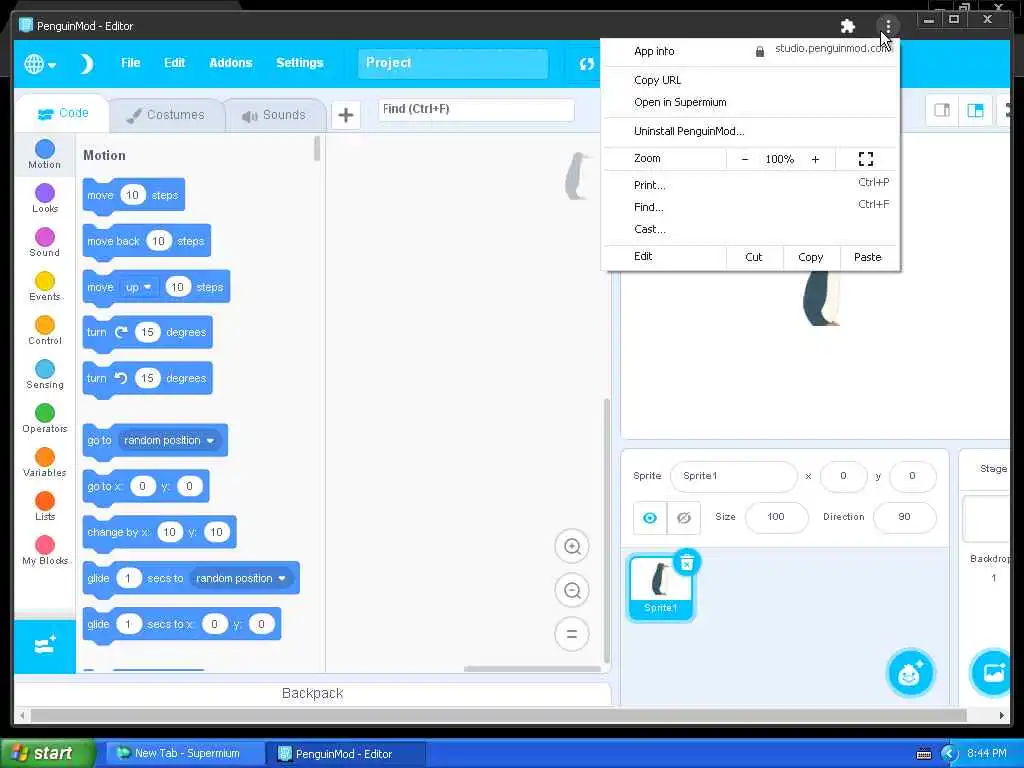Click the sprite Direction field
1024x768 pixels.
click(x=904, y=517)
